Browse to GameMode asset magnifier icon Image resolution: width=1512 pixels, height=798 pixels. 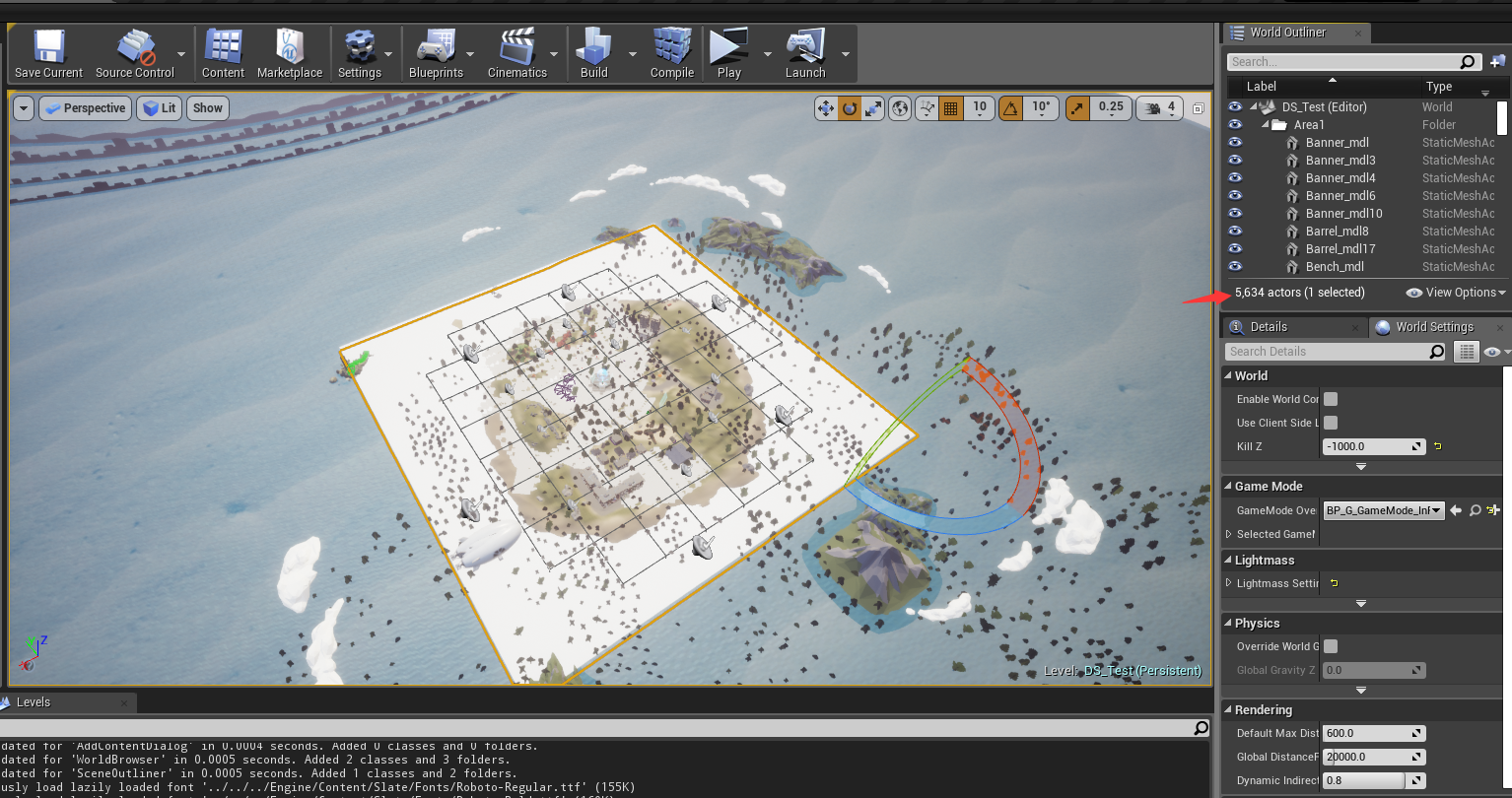point(1475,510)
